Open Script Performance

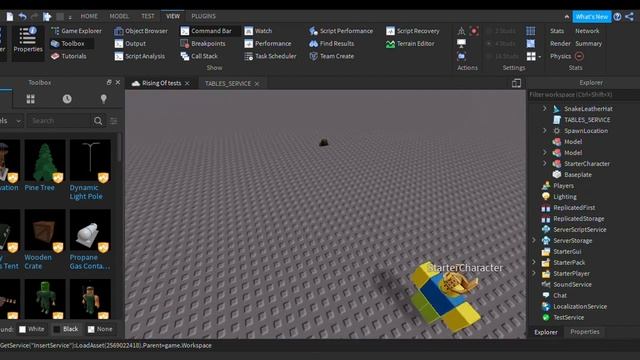click(341, 31)
